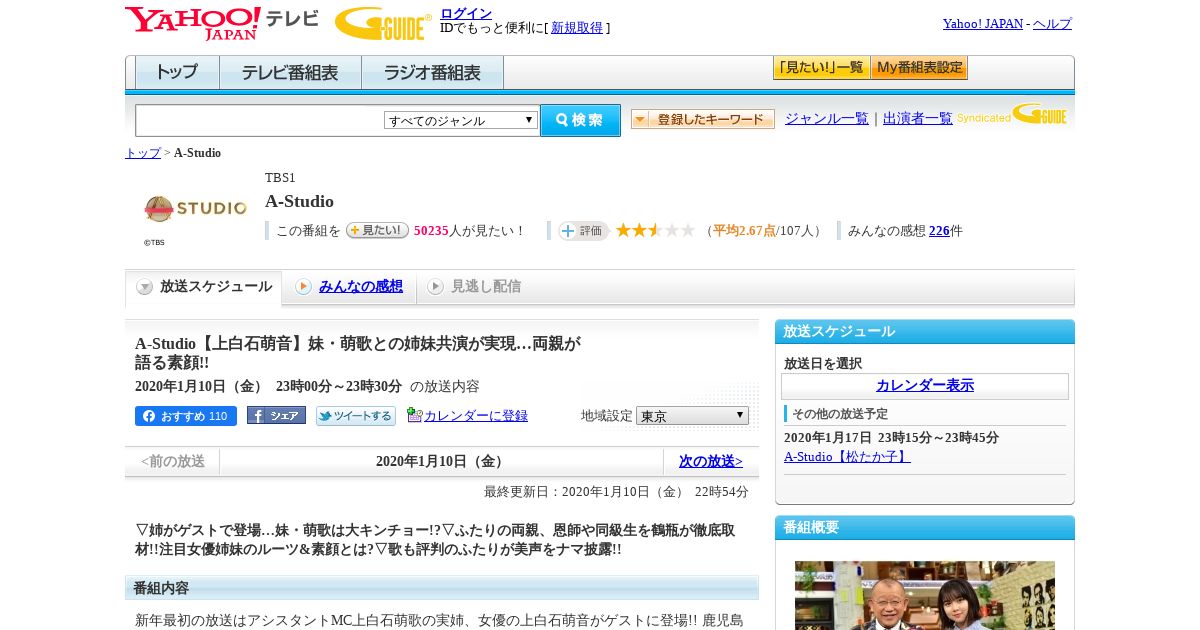Open the 地域設定 東京 dropdown

692,415
